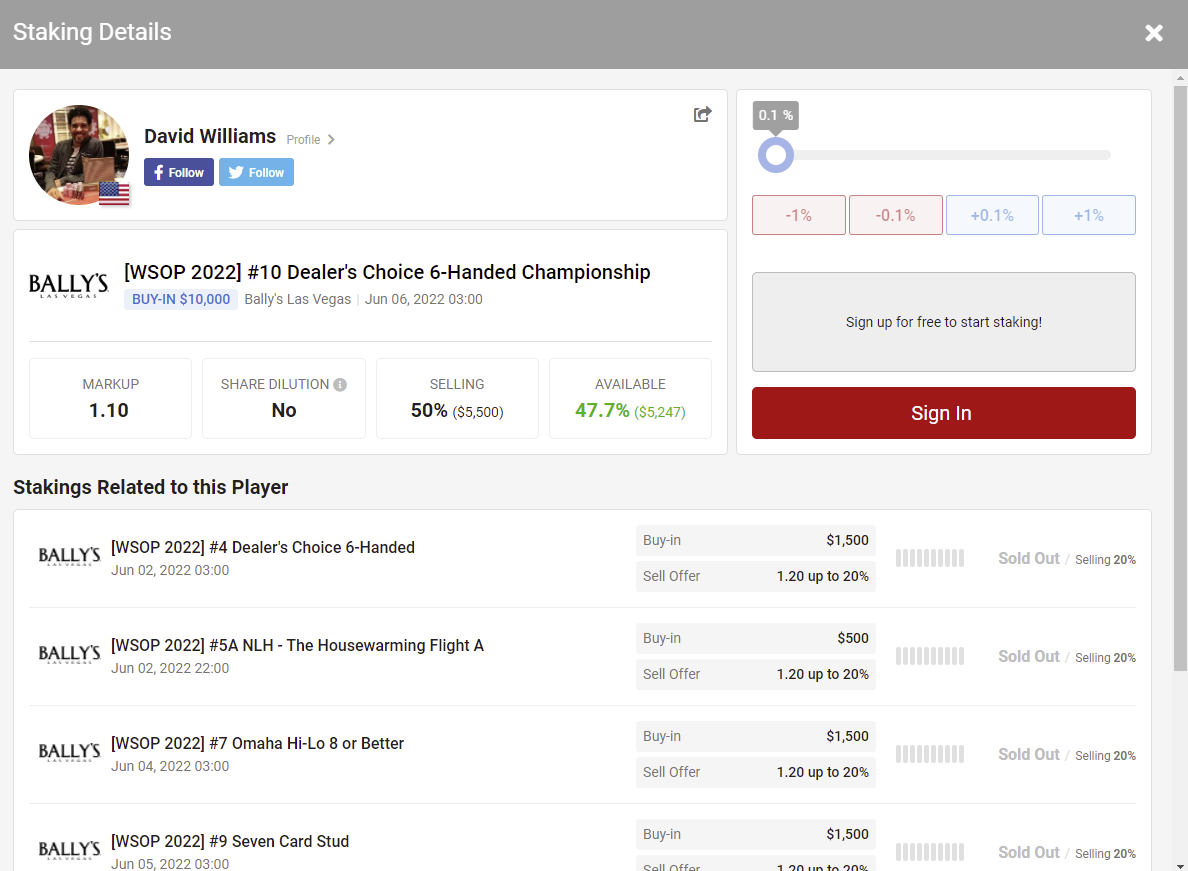Open #5A NLH Housewarming Flight A staking
This screenshot has width=1188, height=871.
point(297,645)
